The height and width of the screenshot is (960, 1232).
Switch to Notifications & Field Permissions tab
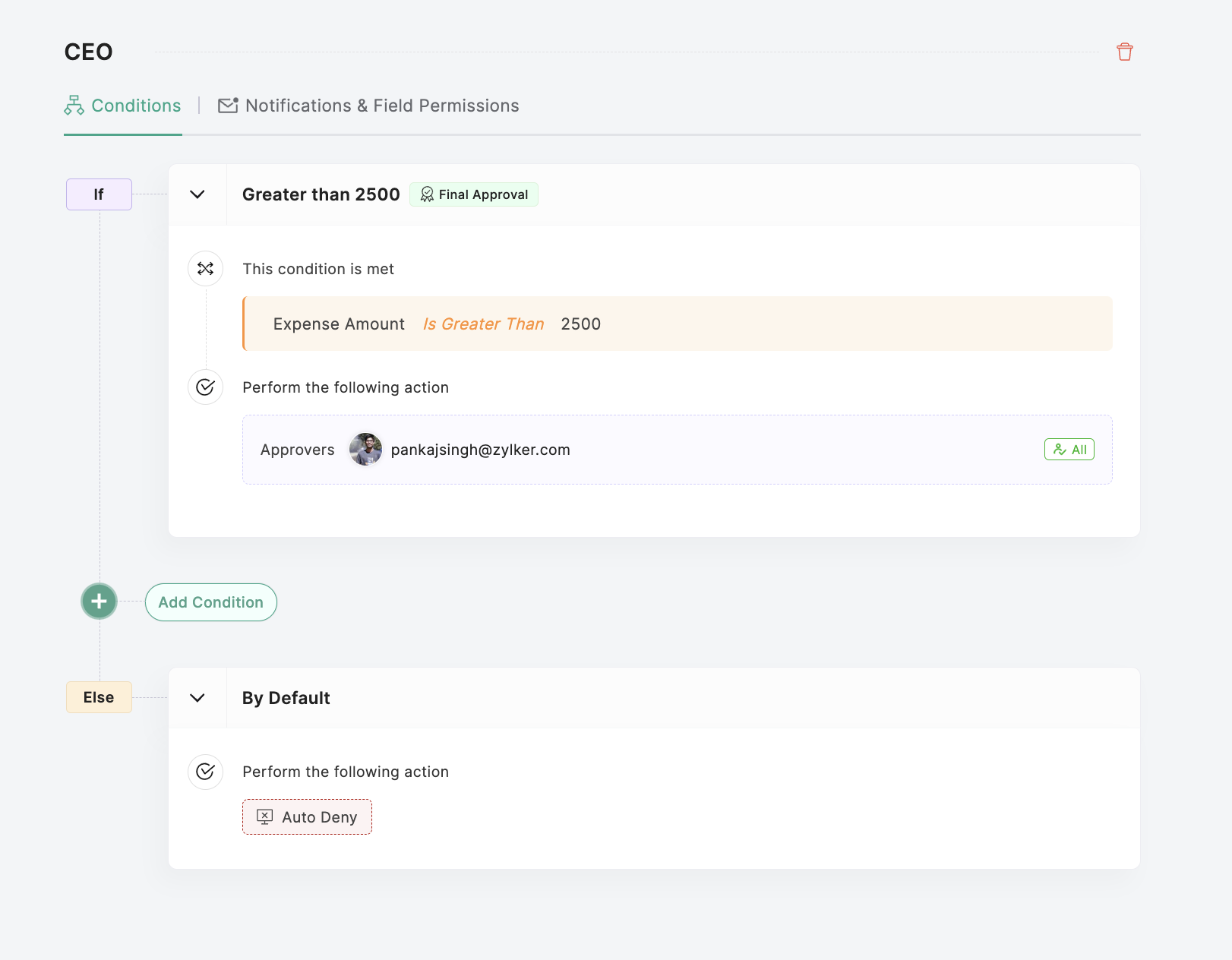click(368, 106)
